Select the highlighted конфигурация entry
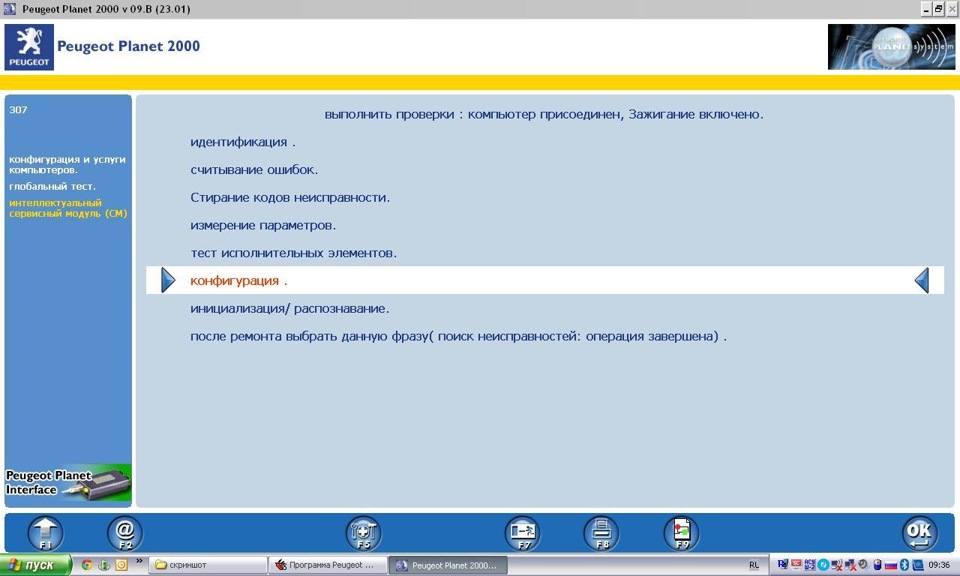 point(545,280)
